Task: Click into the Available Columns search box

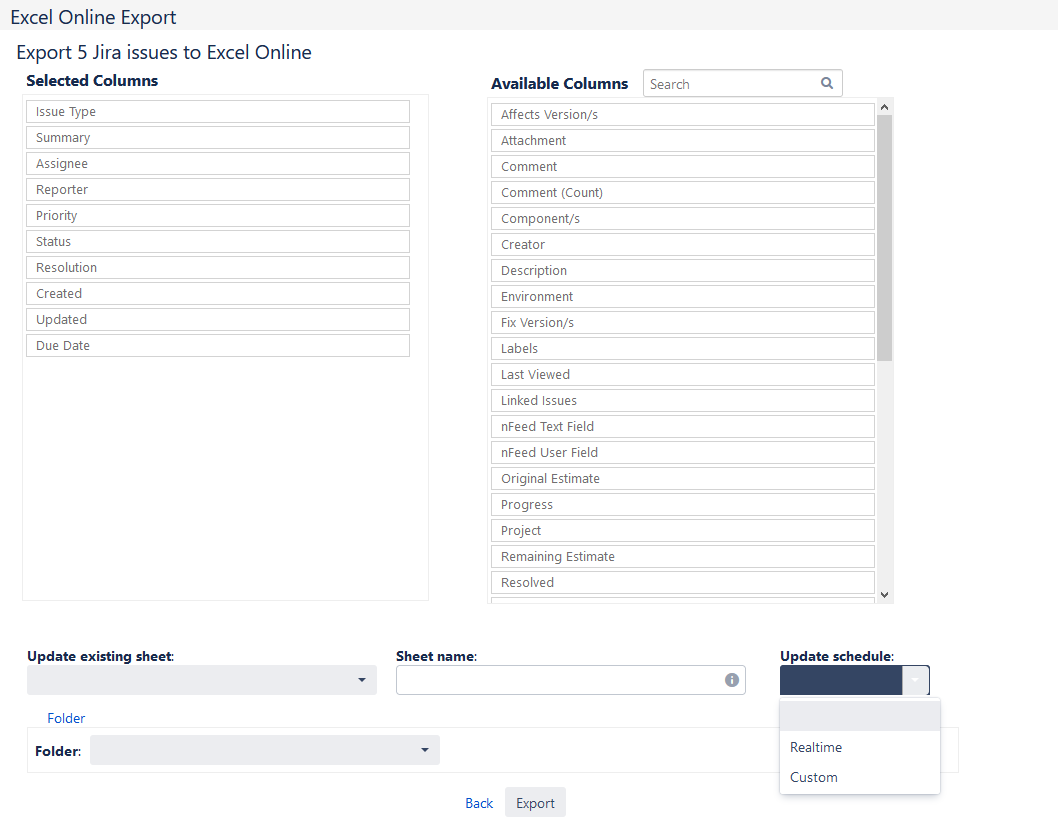Action: [730, 84]
